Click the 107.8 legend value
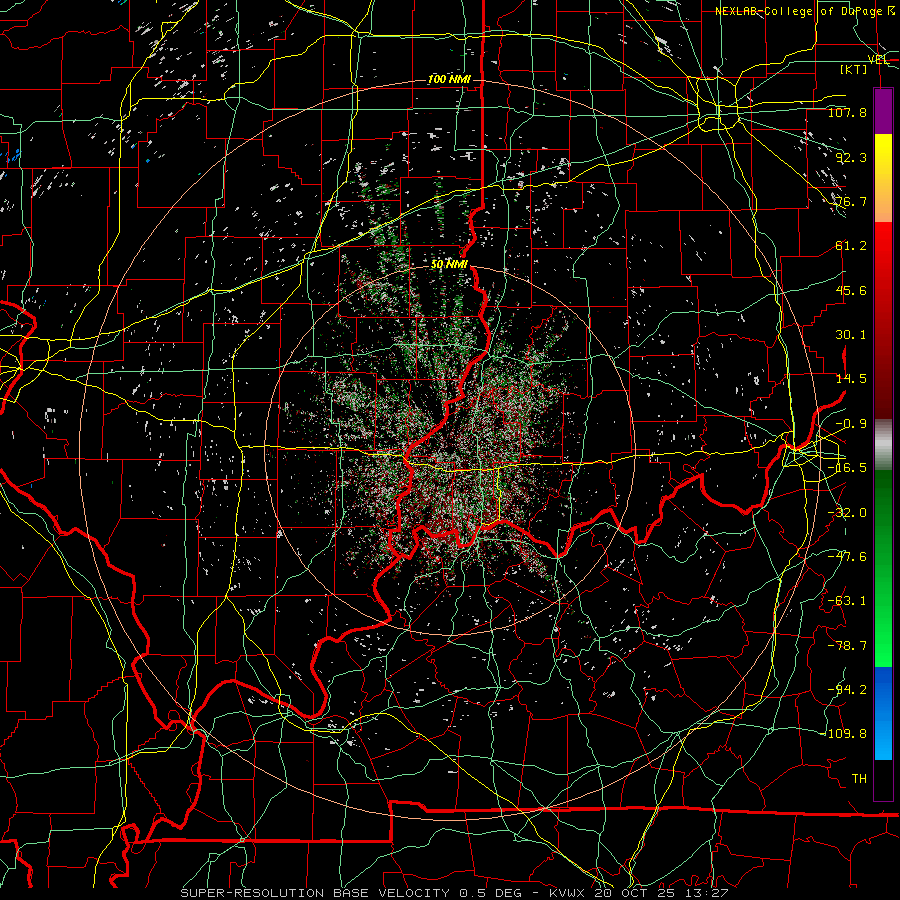900x900 pixels. 847,112
